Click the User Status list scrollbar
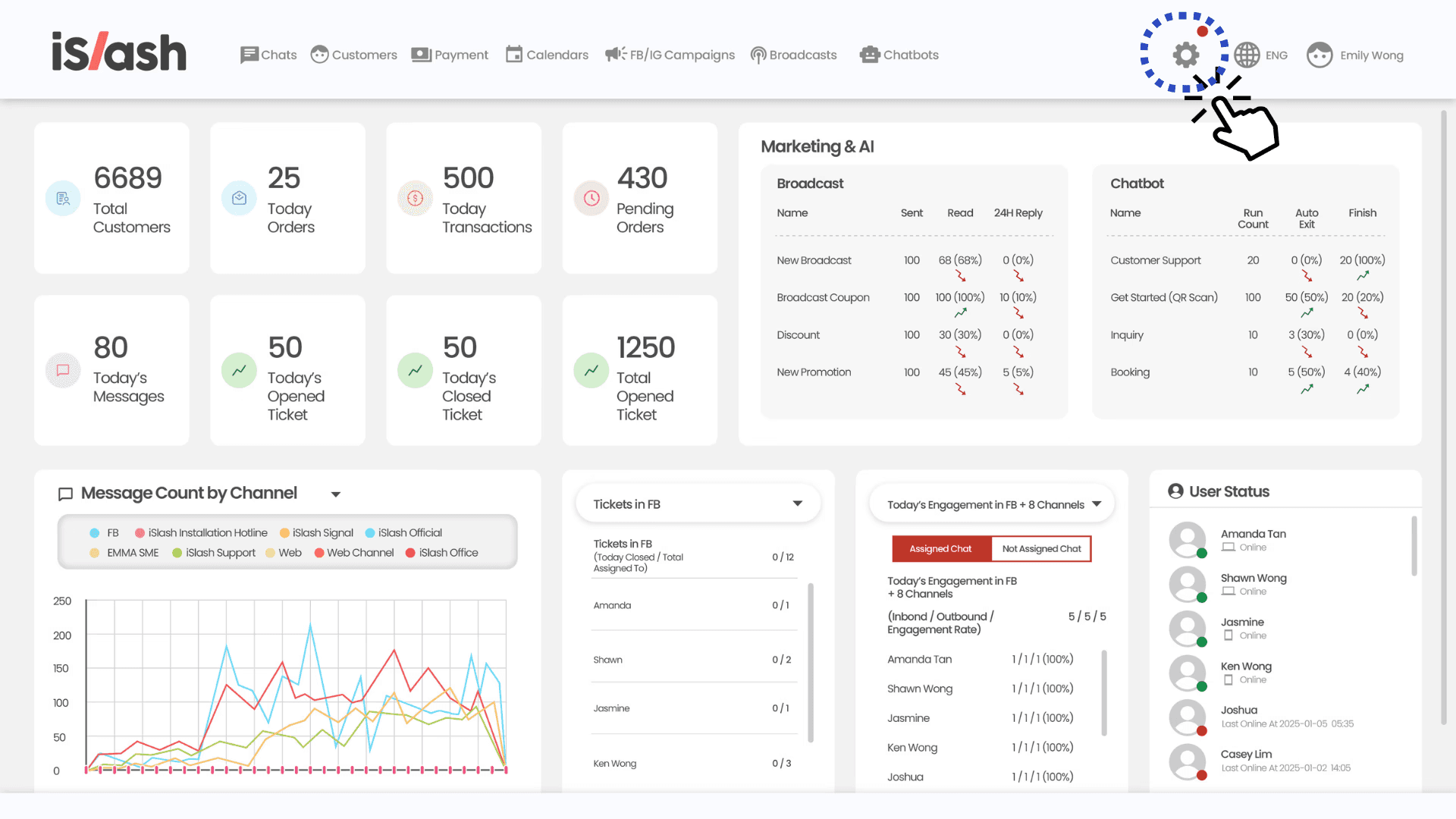 [1414, 546]
